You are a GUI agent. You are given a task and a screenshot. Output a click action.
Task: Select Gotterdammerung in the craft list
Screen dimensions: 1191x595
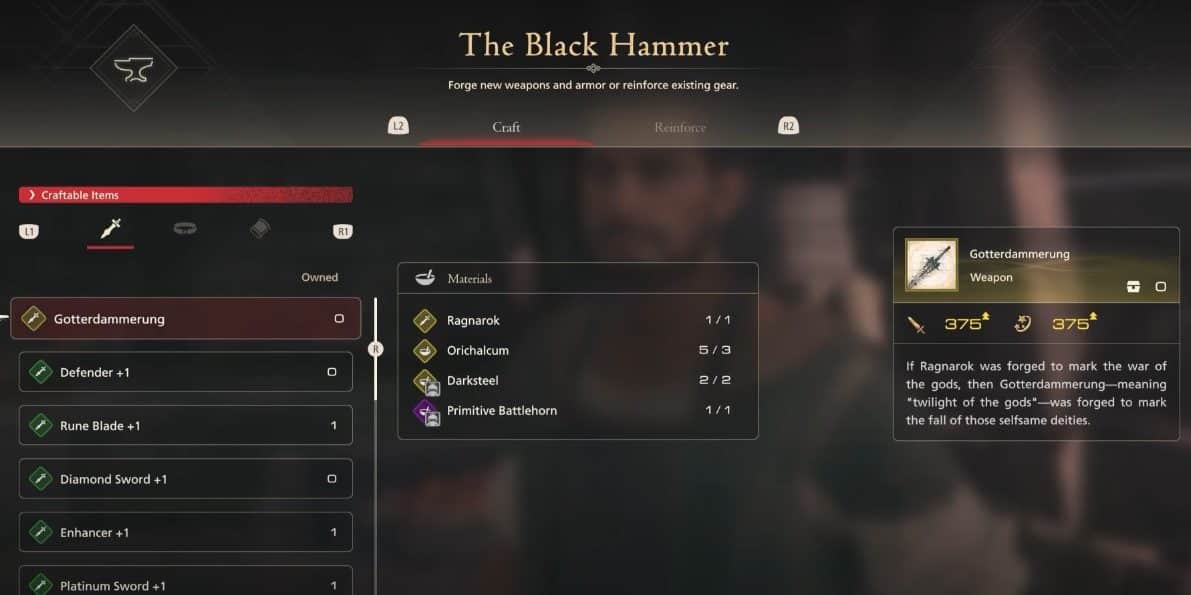click(185, 318)
